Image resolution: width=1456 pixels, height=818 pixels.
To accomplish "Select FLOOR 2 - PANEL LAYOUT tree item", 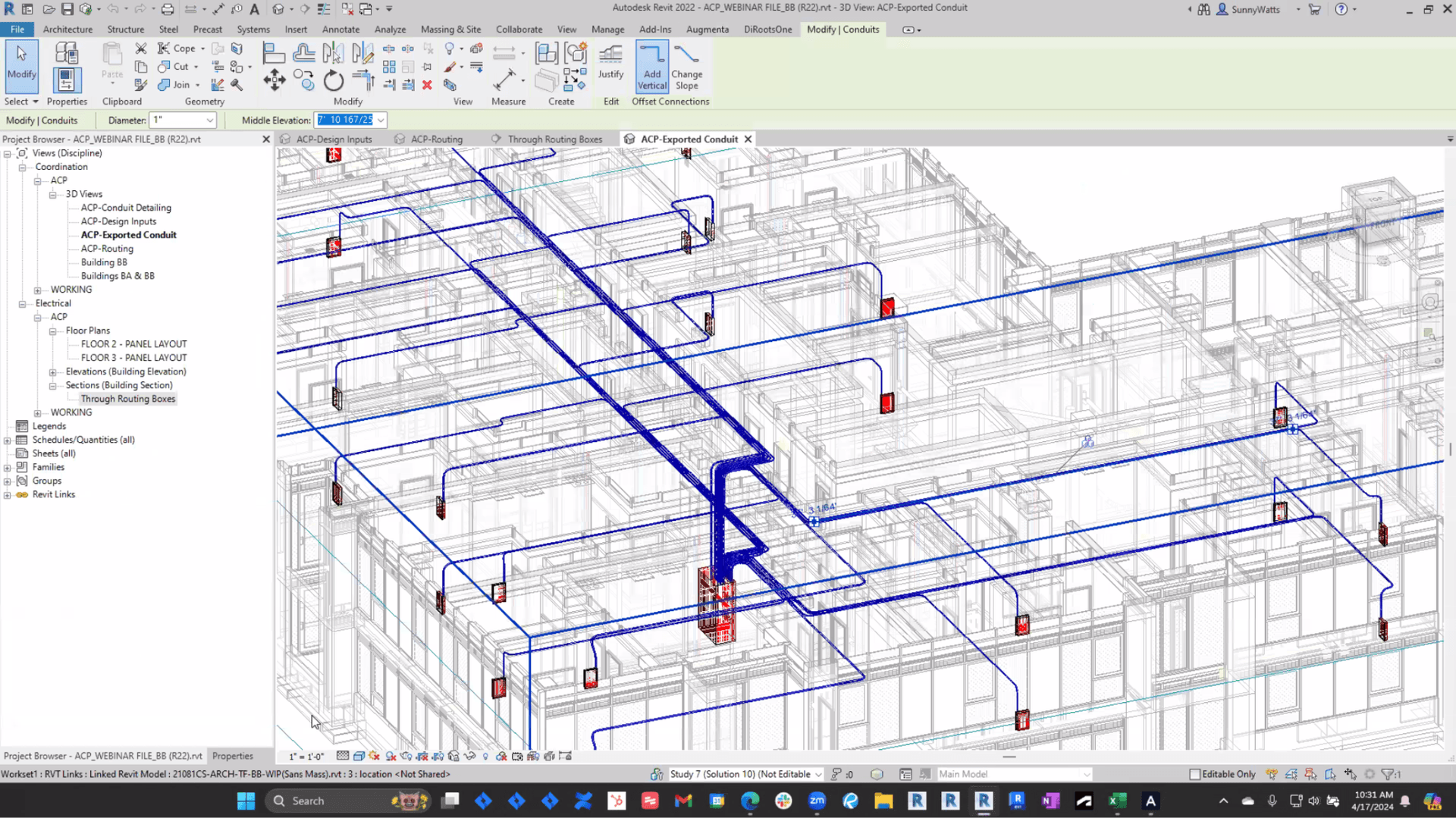I will click(133, 344).
